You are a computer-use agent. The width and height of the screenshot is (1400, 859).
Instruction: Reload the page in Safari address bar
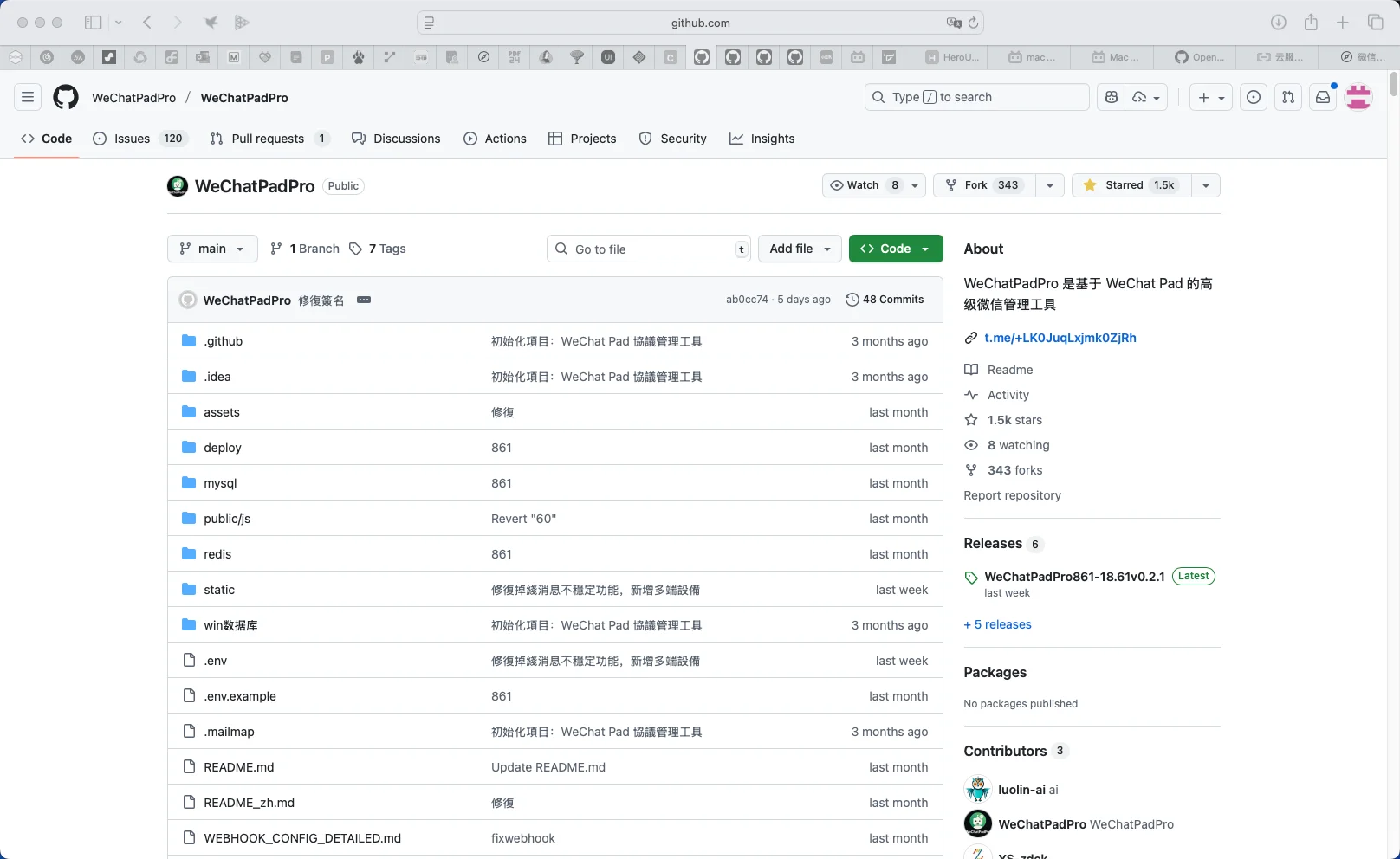(x=973, y=23)
